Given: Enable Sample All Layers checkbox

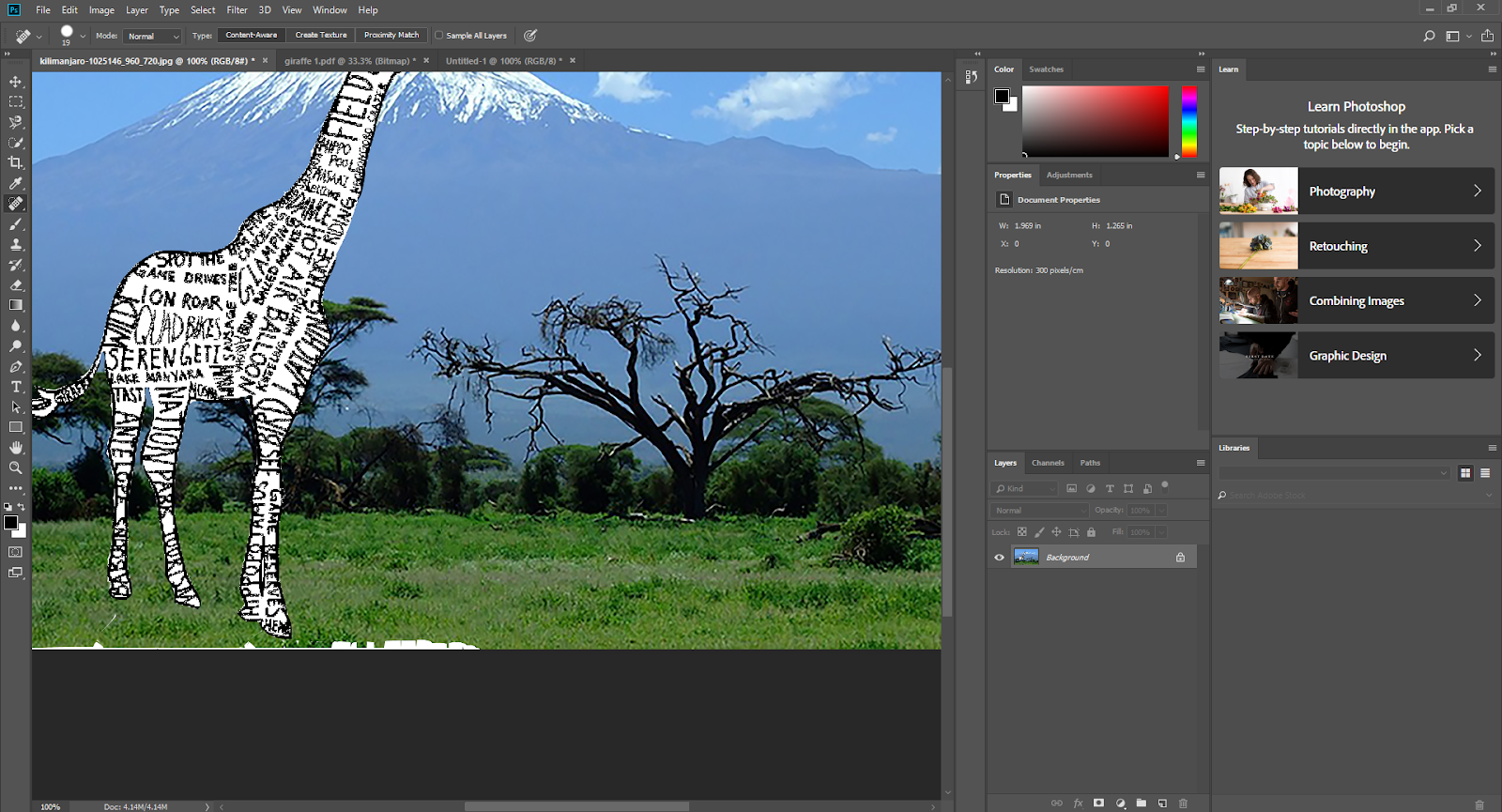Looking at the screenshot, I should click(x=438, y=36).
